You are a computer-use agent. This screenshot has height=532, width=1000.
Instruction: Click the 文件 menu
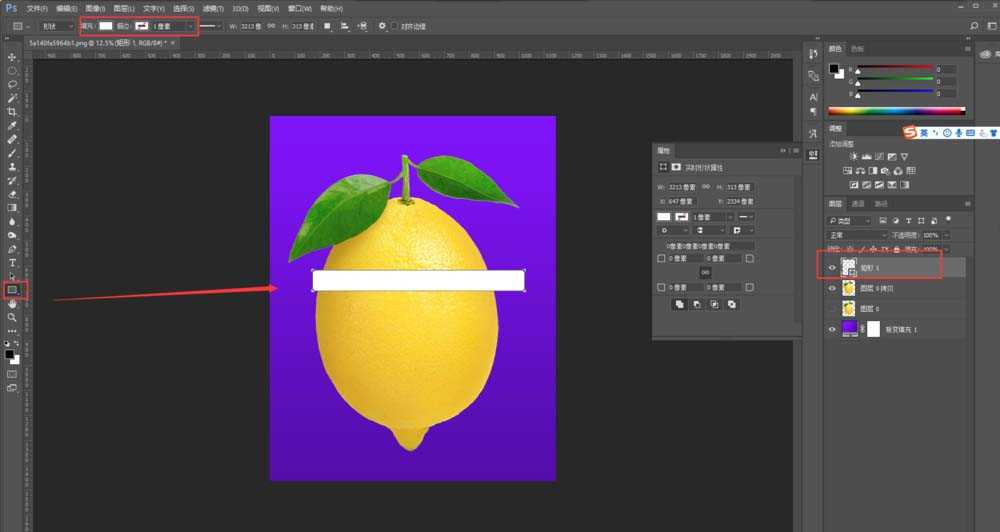38,8
